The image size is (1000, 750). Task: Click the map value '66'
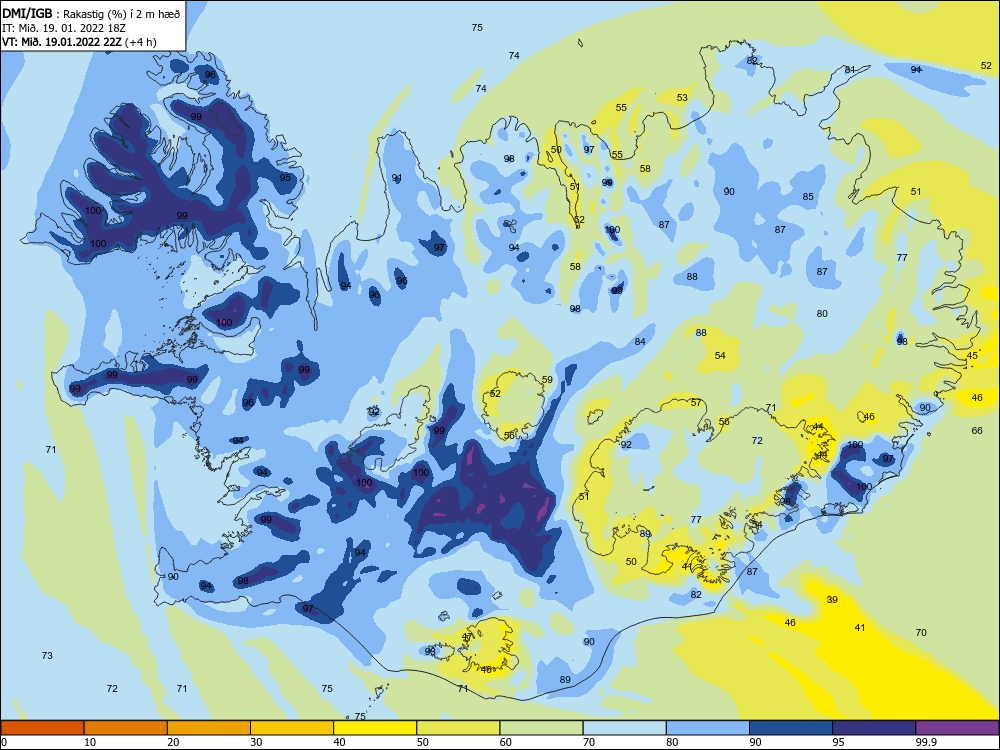977,430
